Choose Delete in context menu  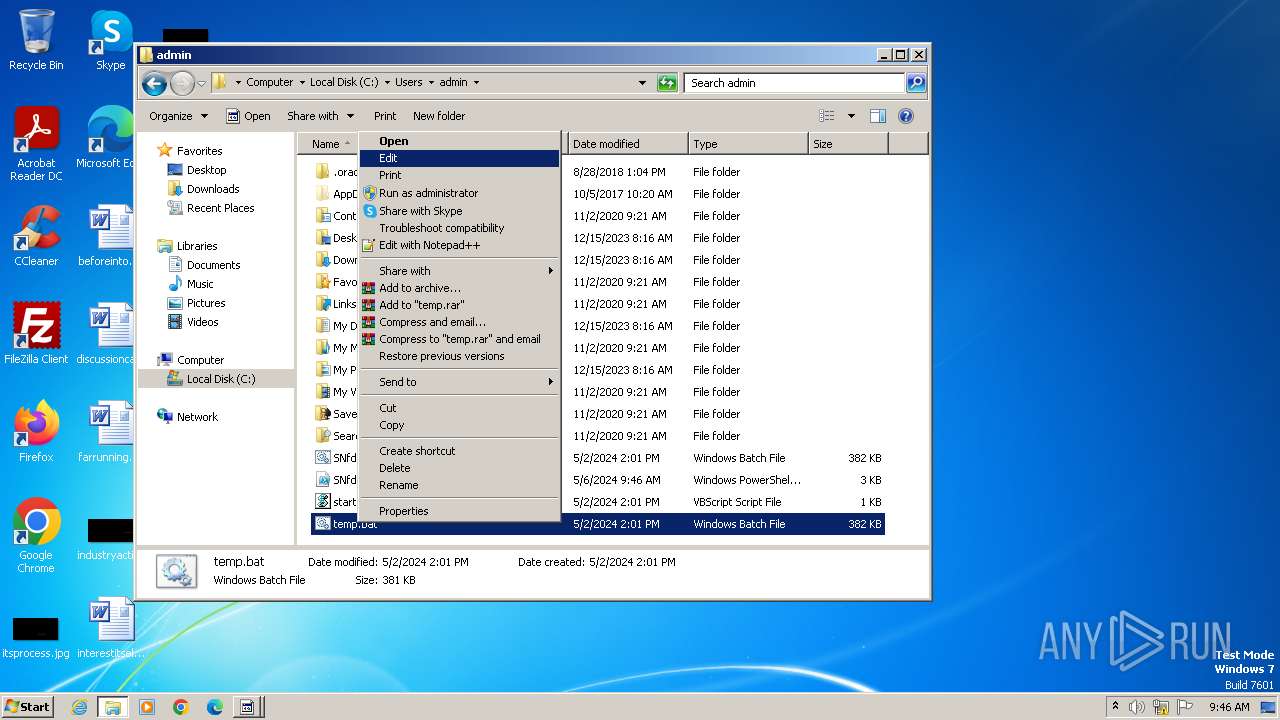pyautogui.click(x=460, y=468)
